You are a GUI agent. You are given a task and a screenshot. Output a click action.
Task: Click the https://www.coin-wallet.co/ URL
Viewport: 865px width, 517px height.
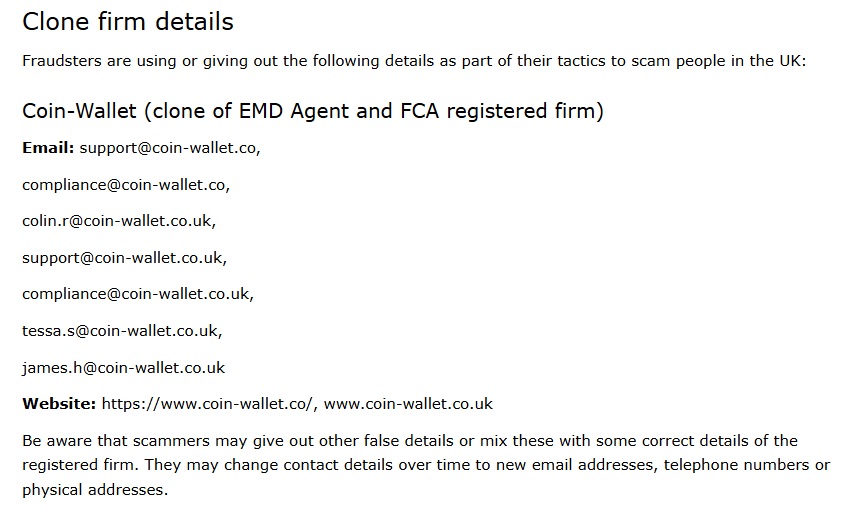pos(208,404)
